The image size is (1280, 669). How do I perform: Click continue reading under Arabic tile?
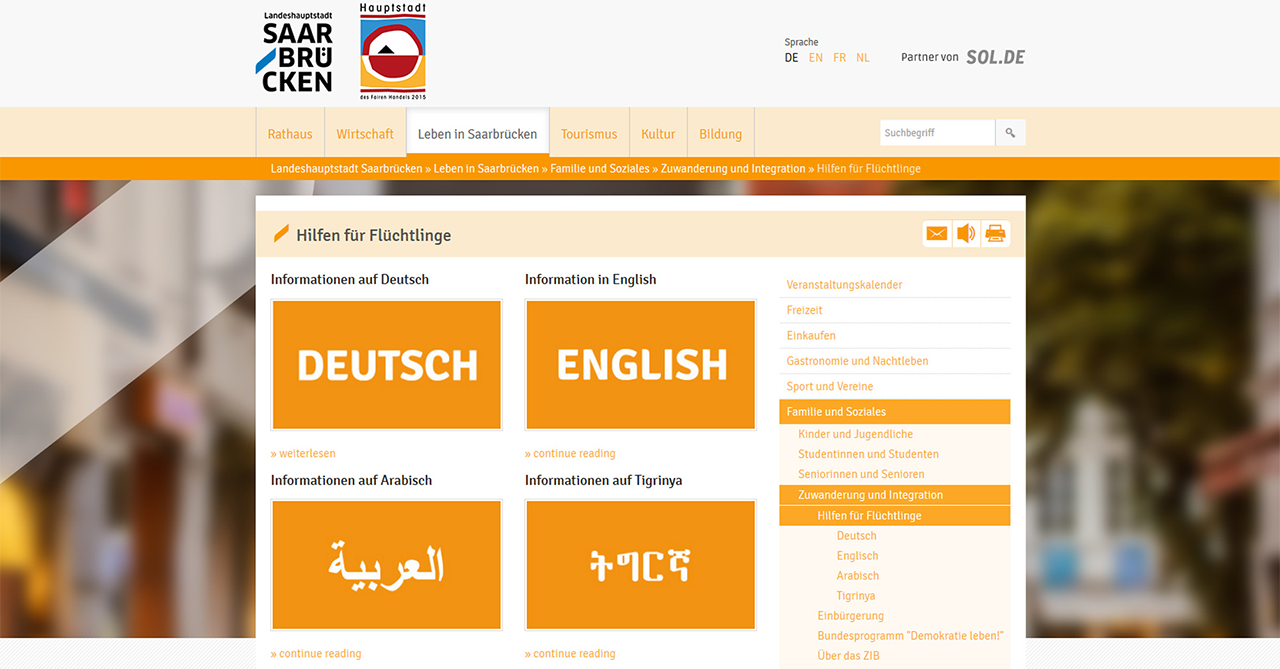[316, 653]
